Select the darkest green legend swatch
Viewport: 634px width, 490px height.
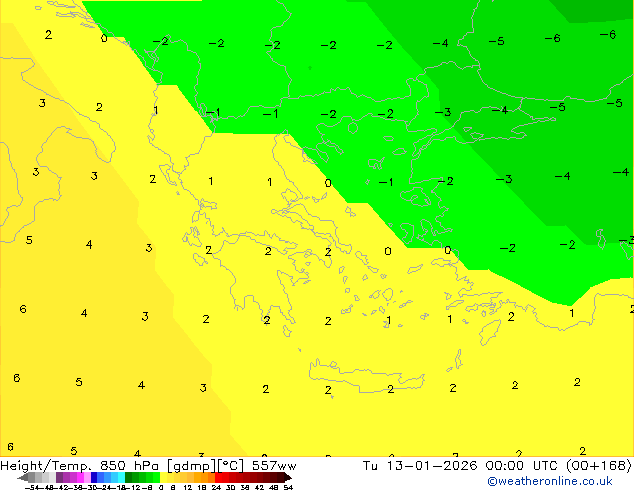point(129,477)
